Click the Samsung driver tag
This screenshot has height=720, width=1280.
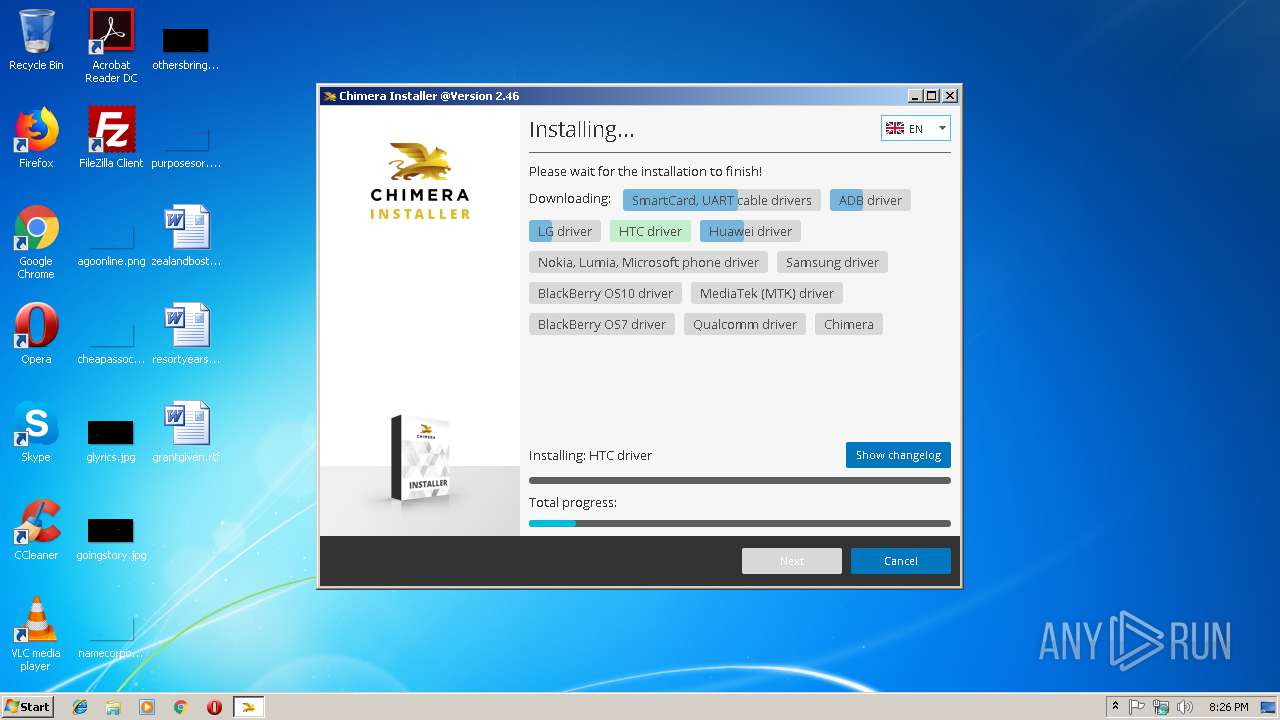pos(832,262)
